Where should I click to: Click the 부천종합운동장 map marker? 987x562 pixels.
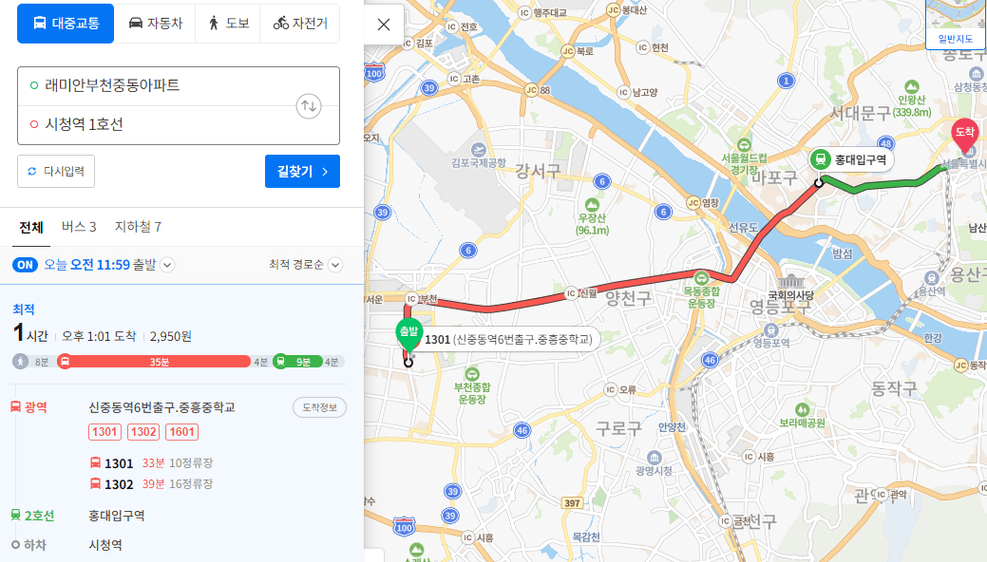(472, 374)
